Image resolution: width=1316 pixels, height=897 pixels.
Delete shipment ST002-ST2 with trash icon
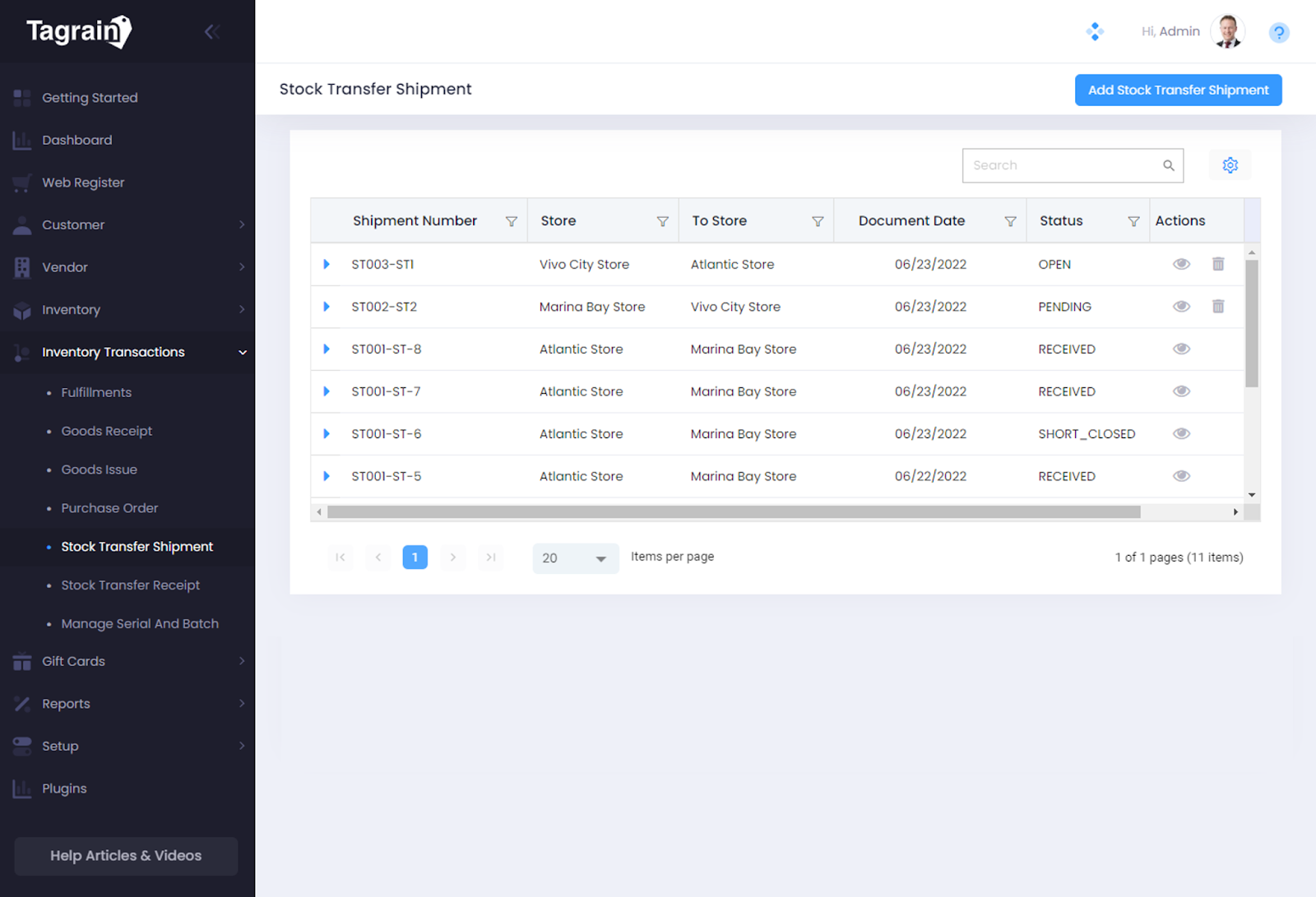coord(1218,307)
